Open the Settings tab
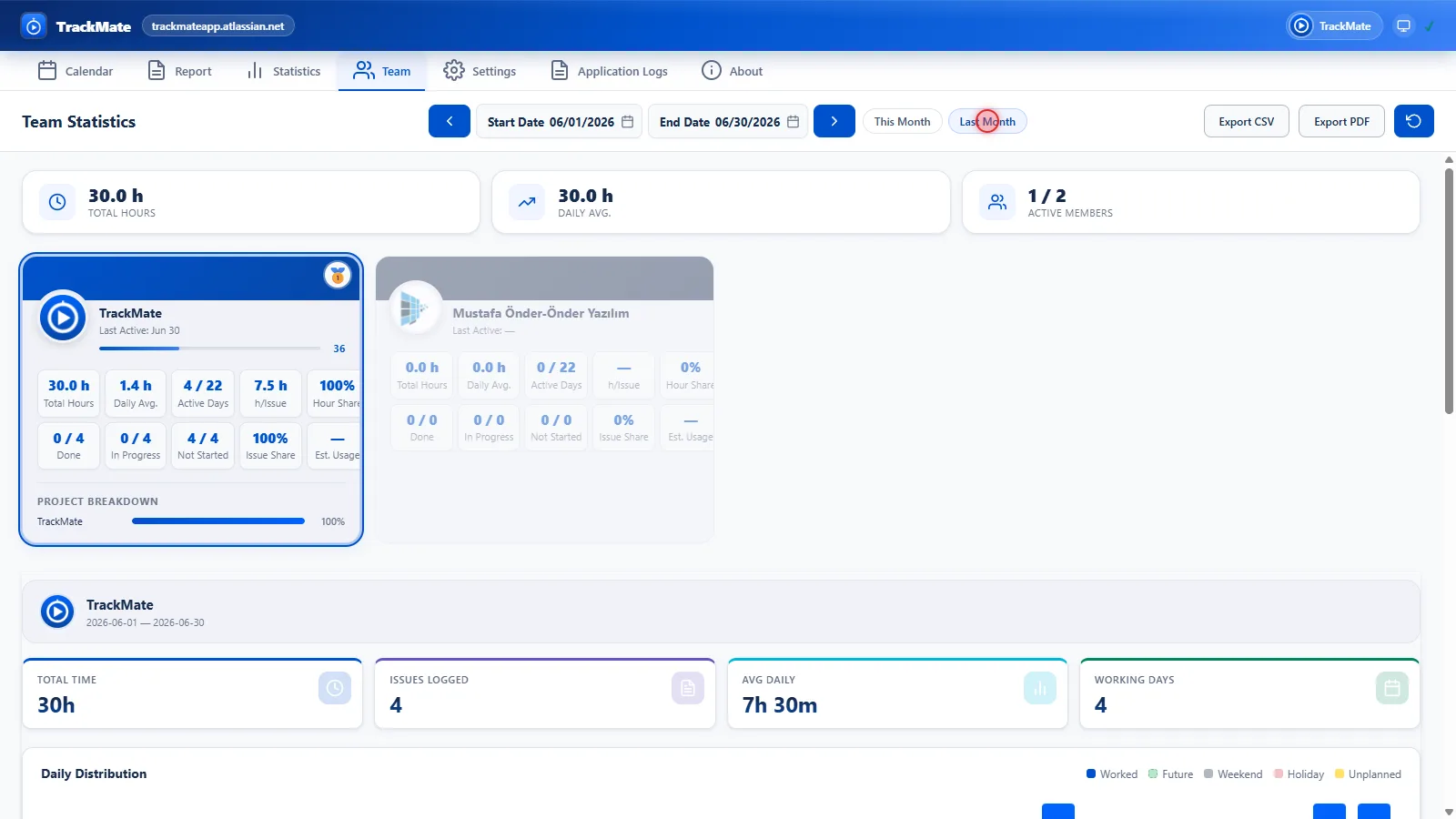This screenshot has width=1456, height=819. 480,71
